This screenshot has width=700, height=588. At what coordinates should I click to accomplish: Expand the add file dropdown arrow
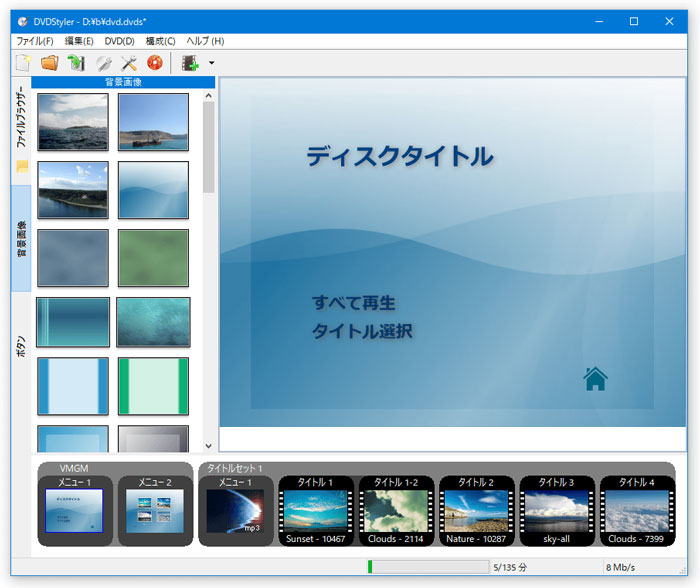tap(211, 64)
